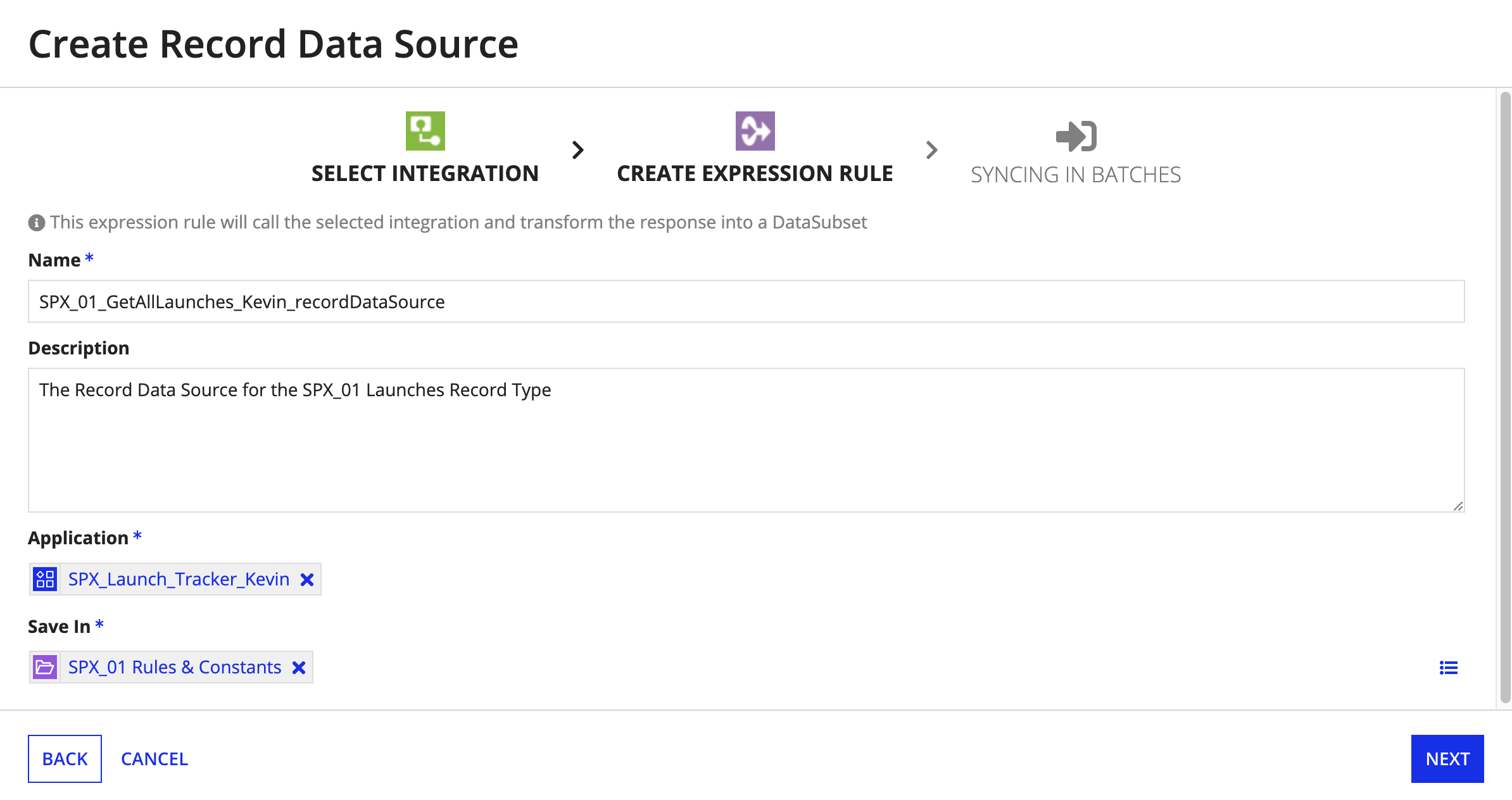The image size is (1512, 800).
Task: Remove SPX_01 Rules & Constants folder selection
Action: [299, 668]
